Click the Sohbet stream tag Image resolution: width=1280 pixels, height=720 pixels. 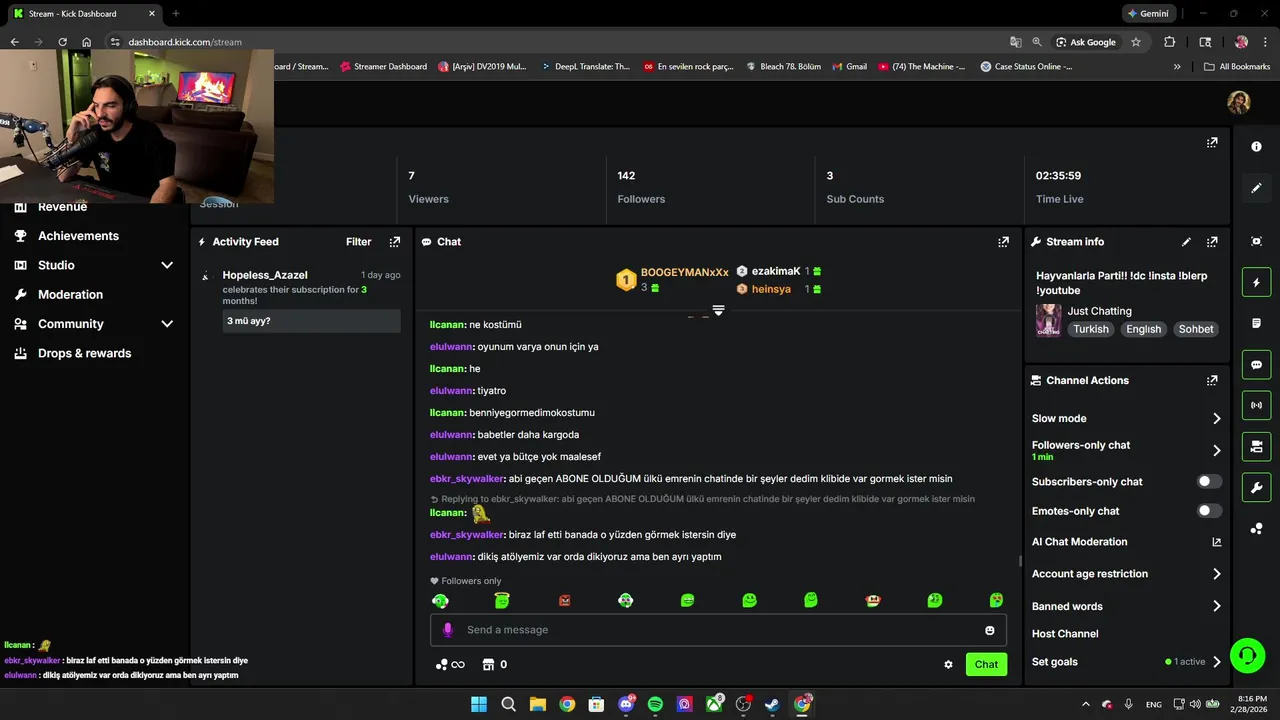tap(1195, 329)
